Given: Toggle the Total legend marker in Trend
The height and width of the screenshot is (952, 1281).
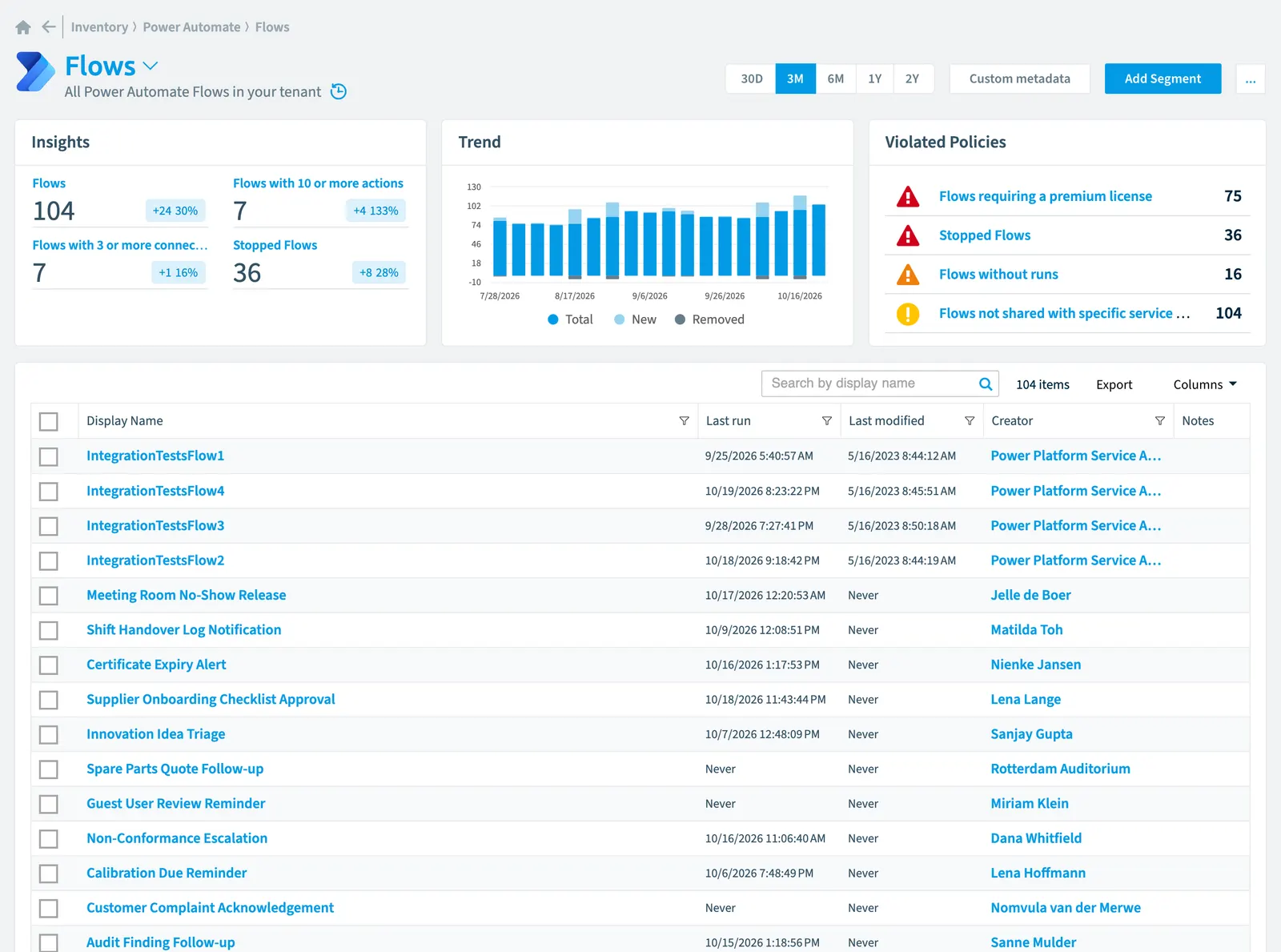Looking at the screenshot, I should (x=553, y=319).
